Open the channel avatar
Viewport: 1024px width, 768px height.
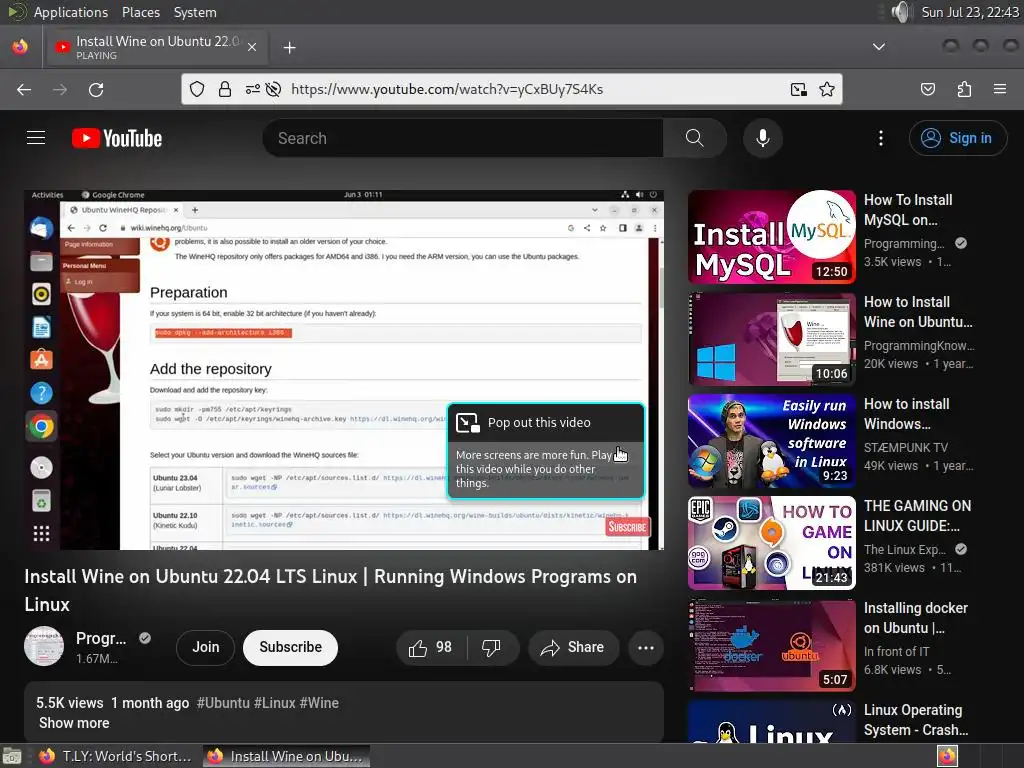(44, 647)
